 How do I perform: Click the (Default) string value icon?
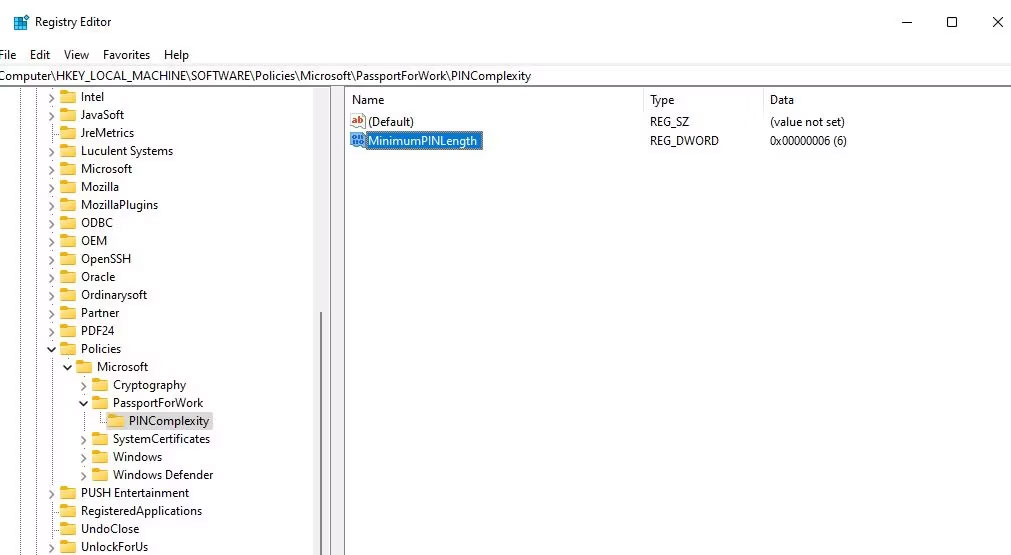point(358,121)
